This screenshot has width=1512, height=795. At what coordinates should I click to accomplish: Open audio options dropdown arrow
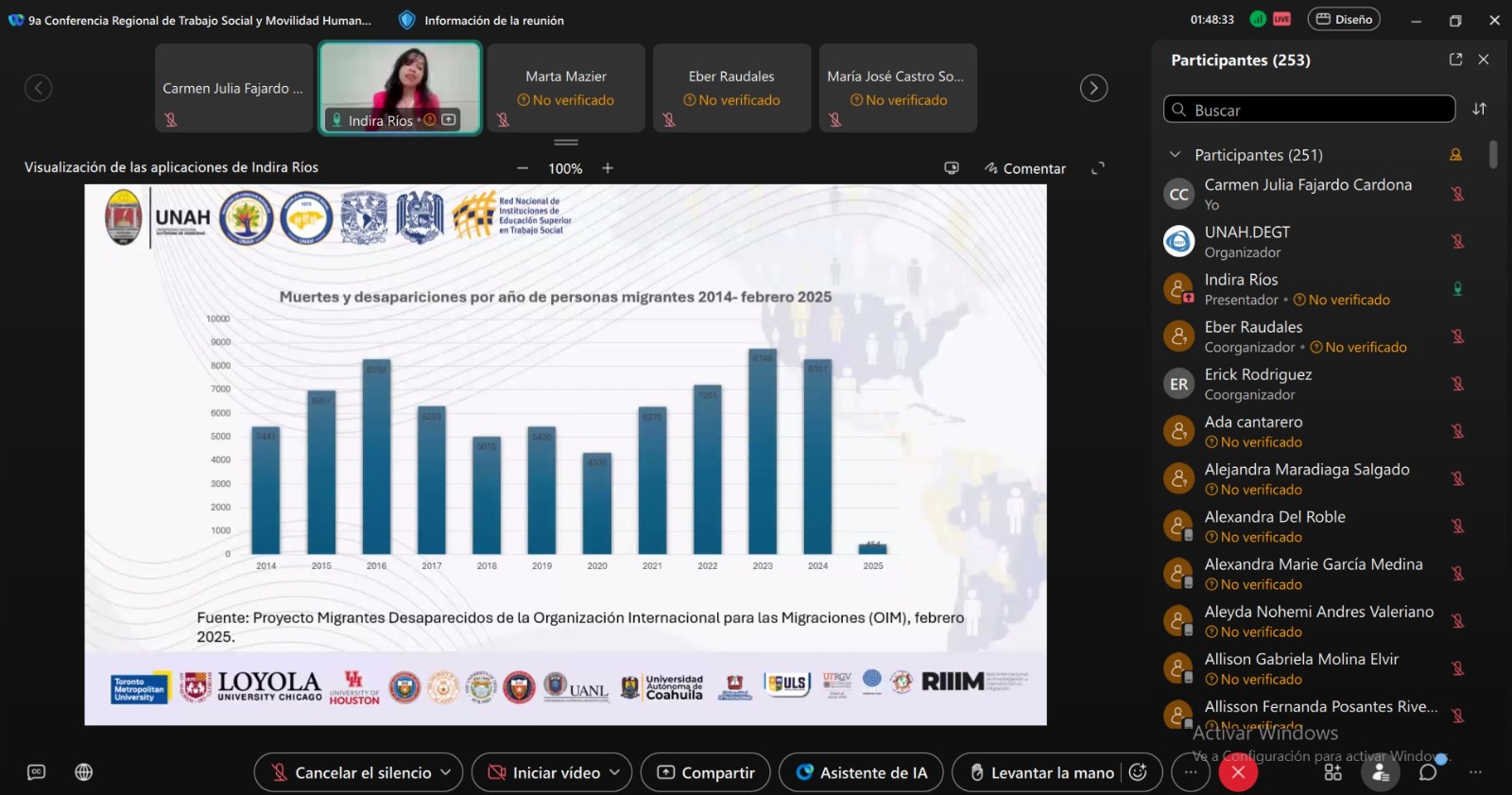446,772
